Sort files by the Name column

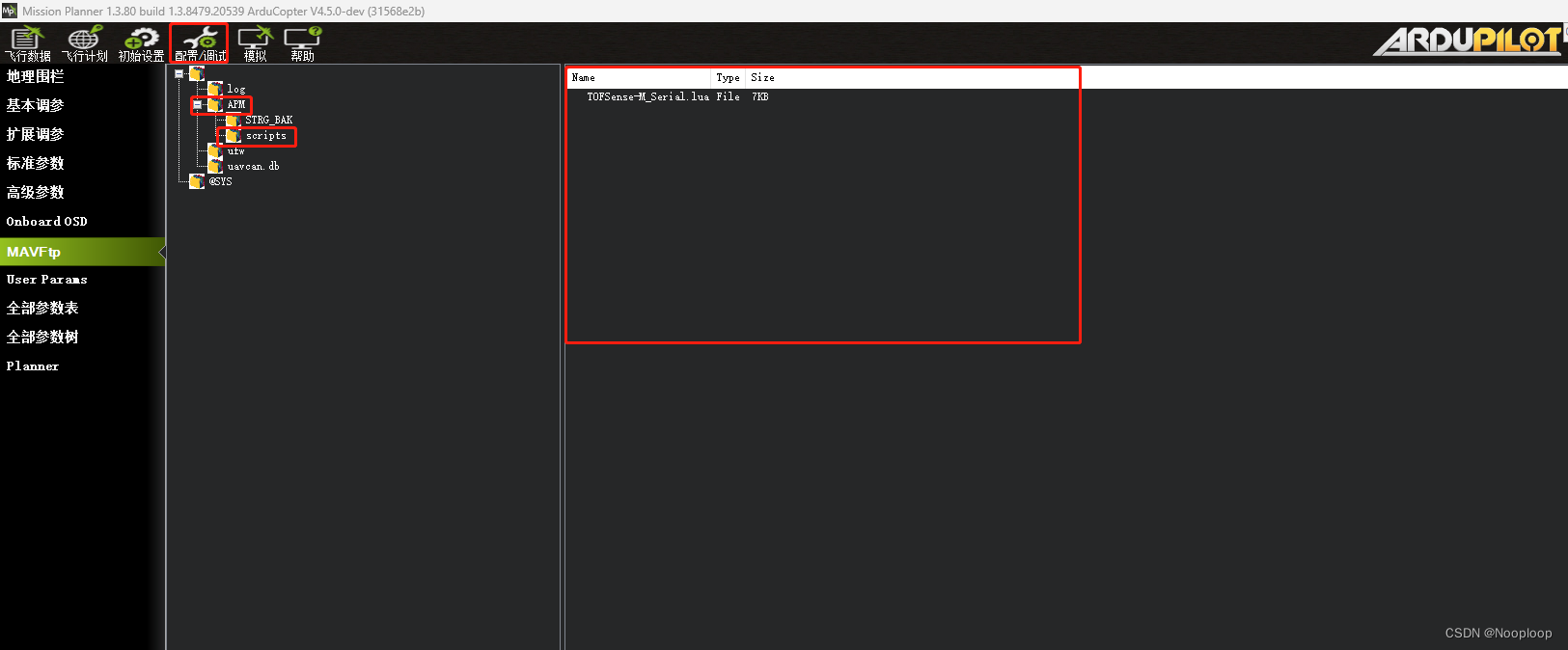(640, 77)
